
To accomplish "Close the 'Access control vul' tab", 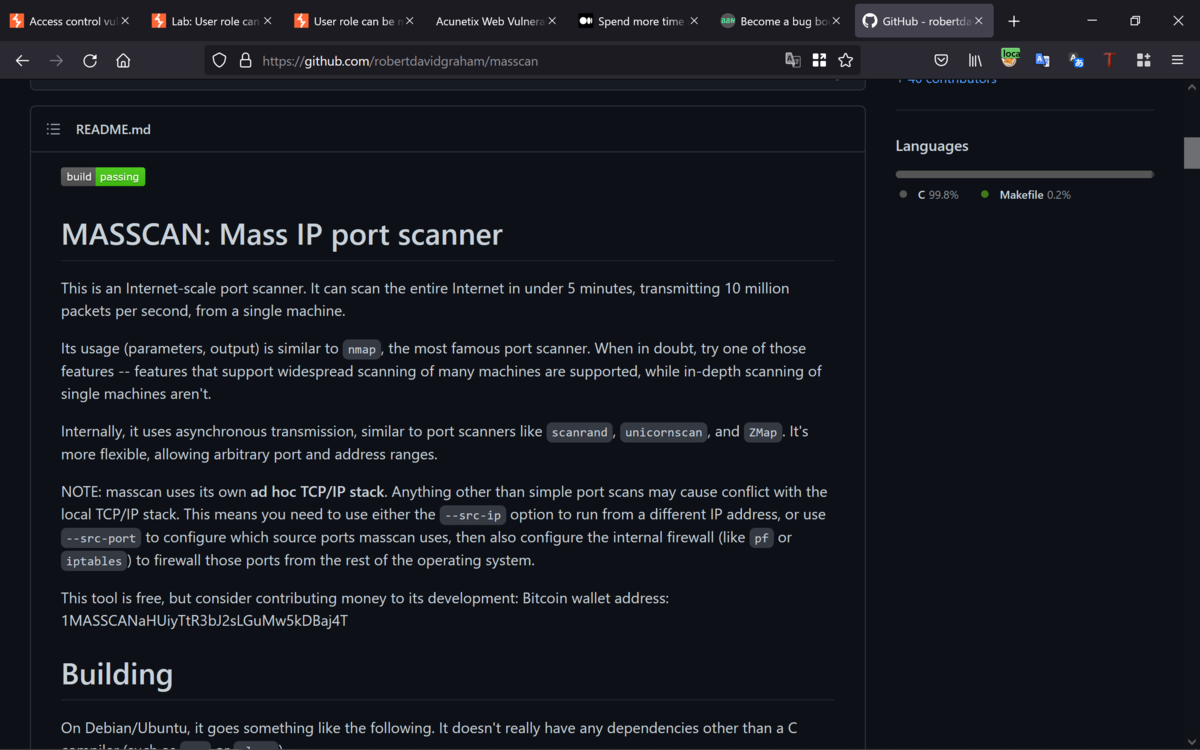I will (x=125, y=21).
